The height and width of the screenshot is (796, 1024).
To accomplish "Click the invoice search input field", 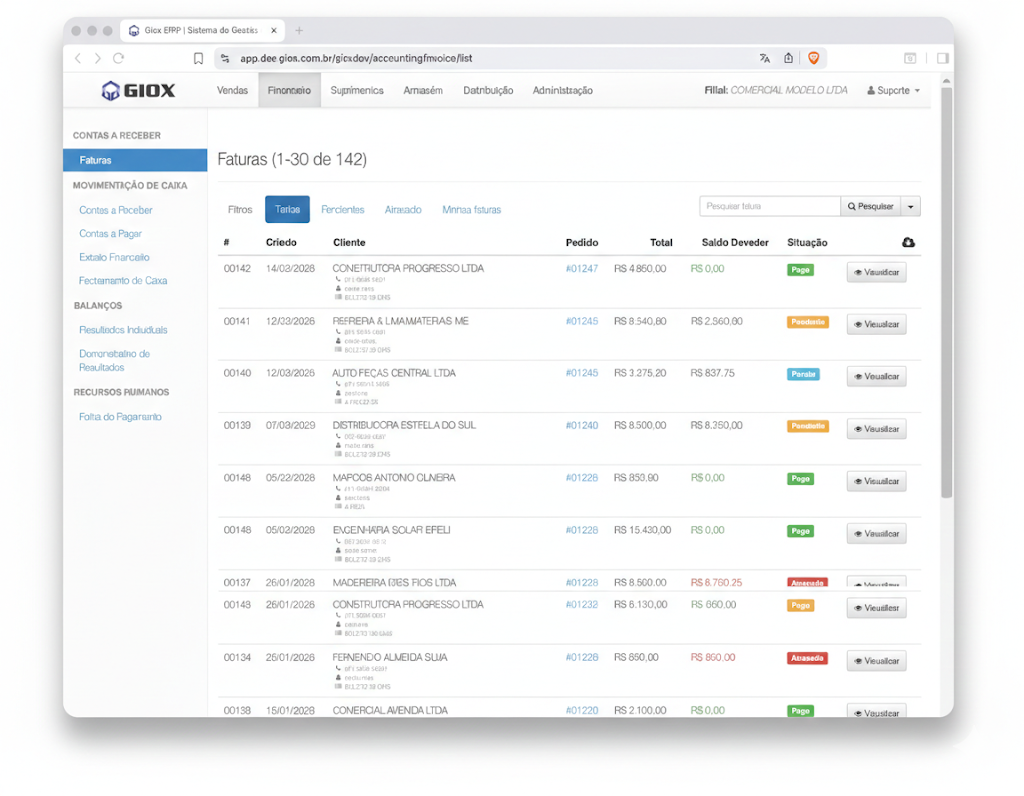I will pos(769,206).
